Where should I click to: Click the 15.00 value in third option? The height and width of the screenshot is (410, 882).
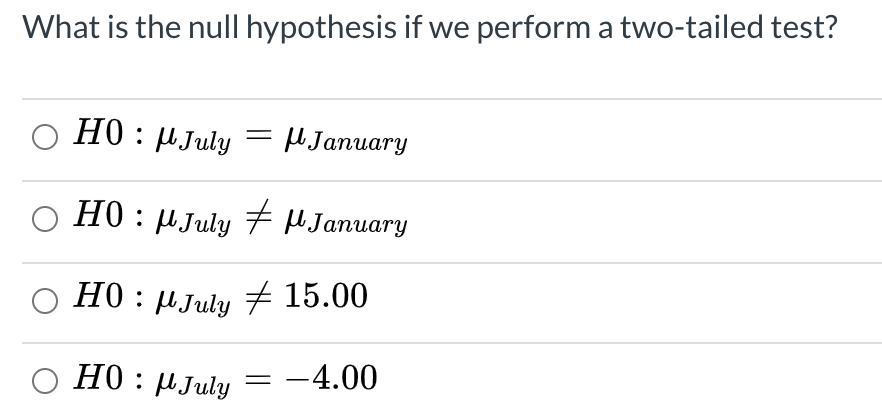tap(326, 296)
